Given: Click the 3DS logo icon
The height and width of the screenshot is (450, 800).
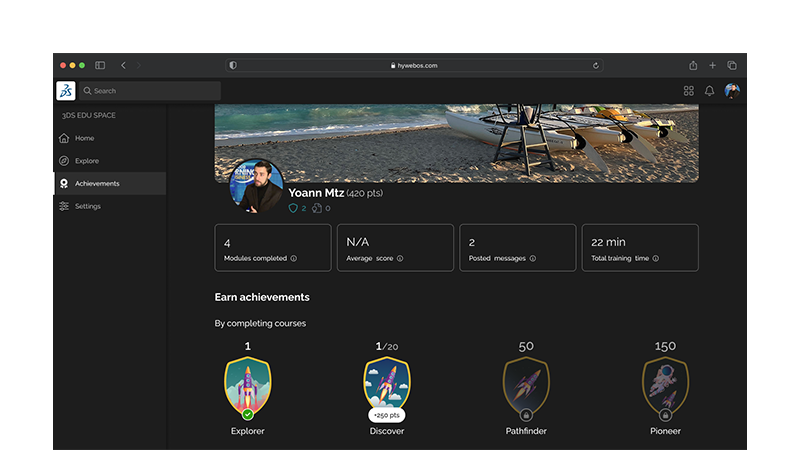Looking at the screenshot, I should click(x=65, y=91).
